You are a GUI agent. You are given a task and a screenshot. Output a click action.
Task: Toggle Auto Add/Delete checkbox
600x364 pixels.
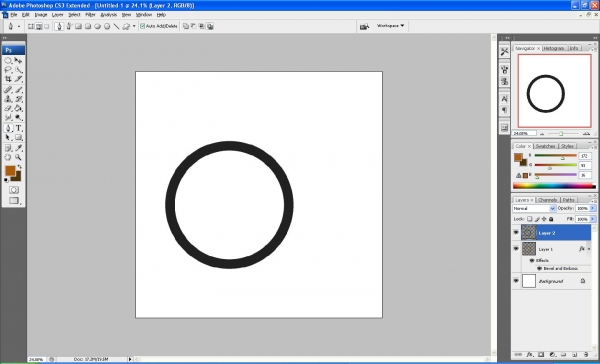(143, 26)
